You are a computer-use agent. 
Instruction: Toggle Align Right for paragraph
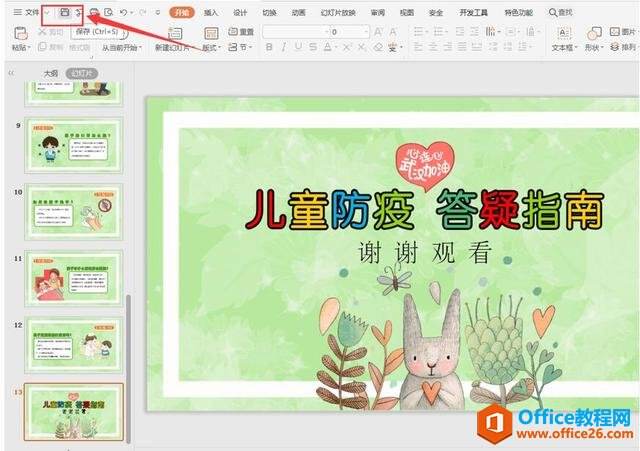tap(447, 47)
